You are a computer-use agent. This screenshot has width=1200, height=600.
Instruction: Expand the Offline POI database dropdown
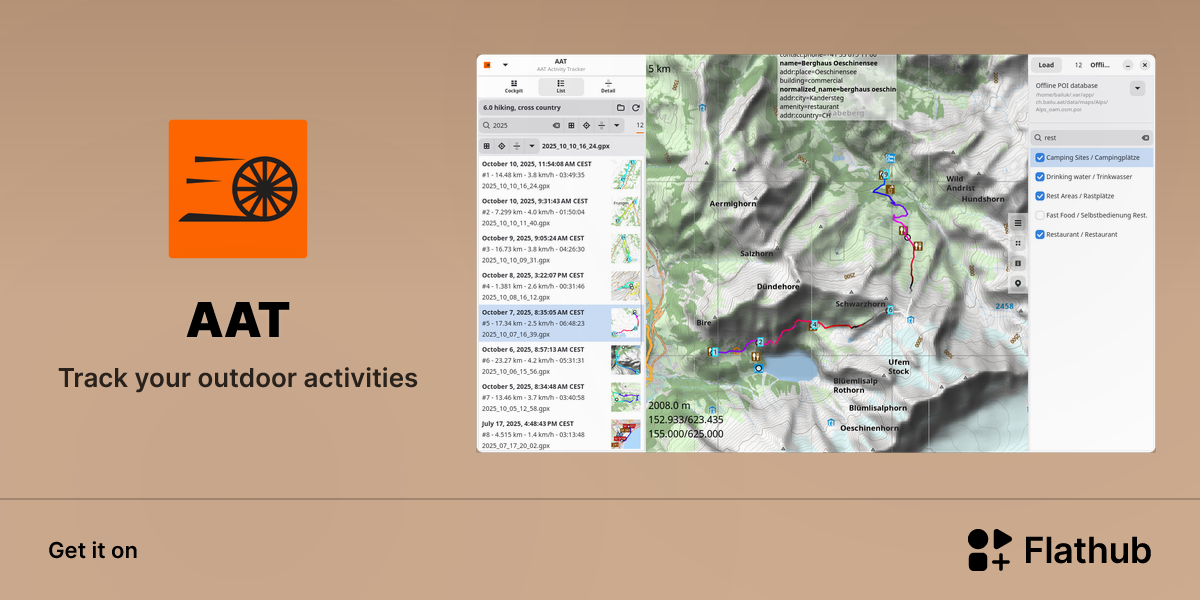click(x=1137, y=89)
